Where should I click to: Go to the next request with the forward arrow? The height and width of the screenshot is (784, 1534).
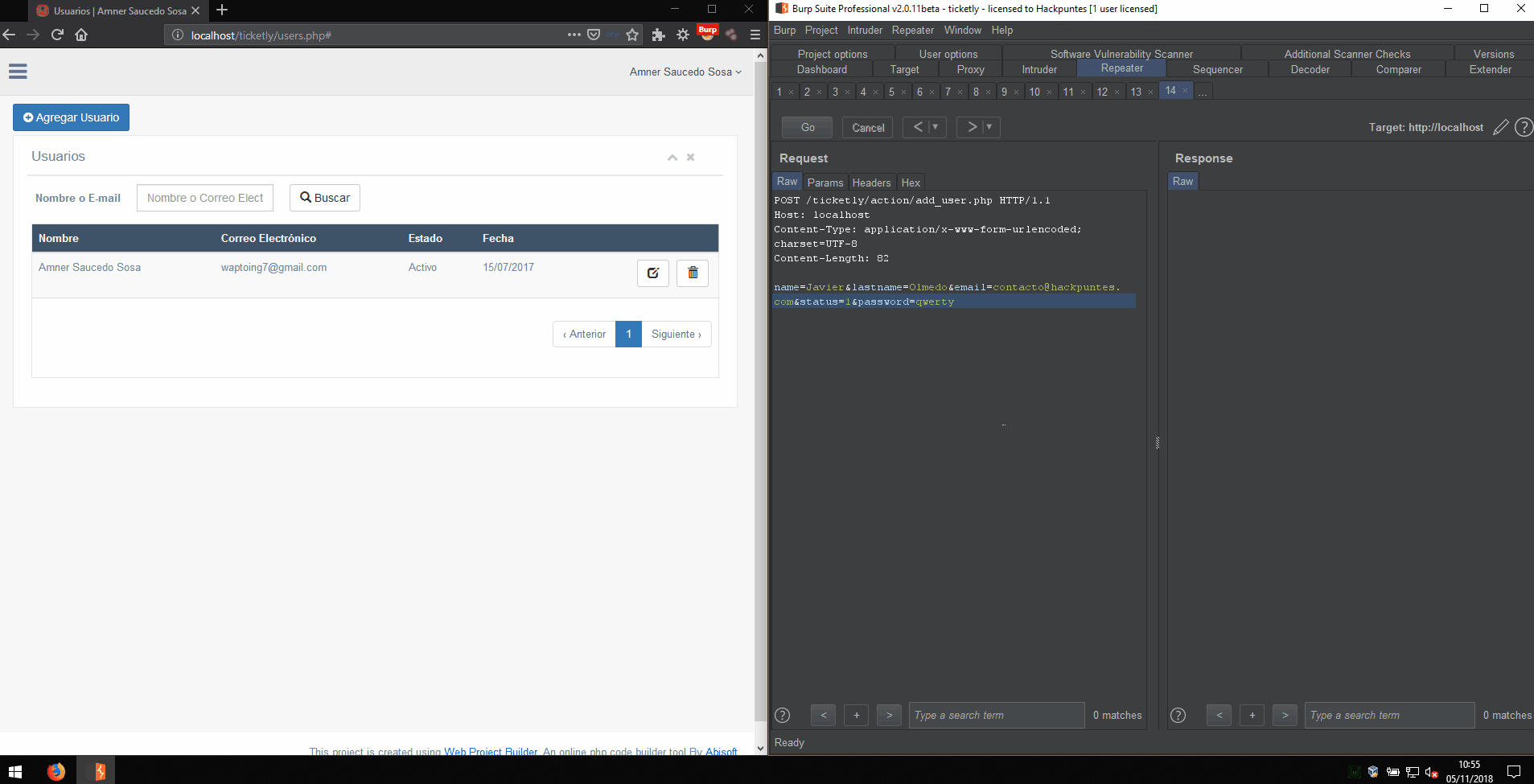pyautogui.click(x=972, y=127)
